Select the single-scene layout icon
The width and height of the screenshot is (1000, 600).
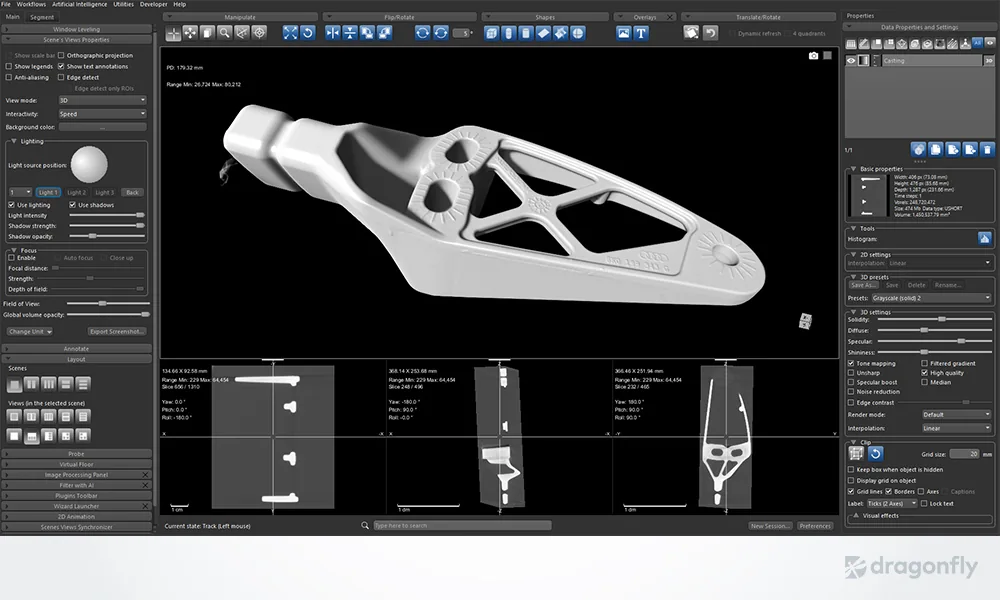pos(14,384)
